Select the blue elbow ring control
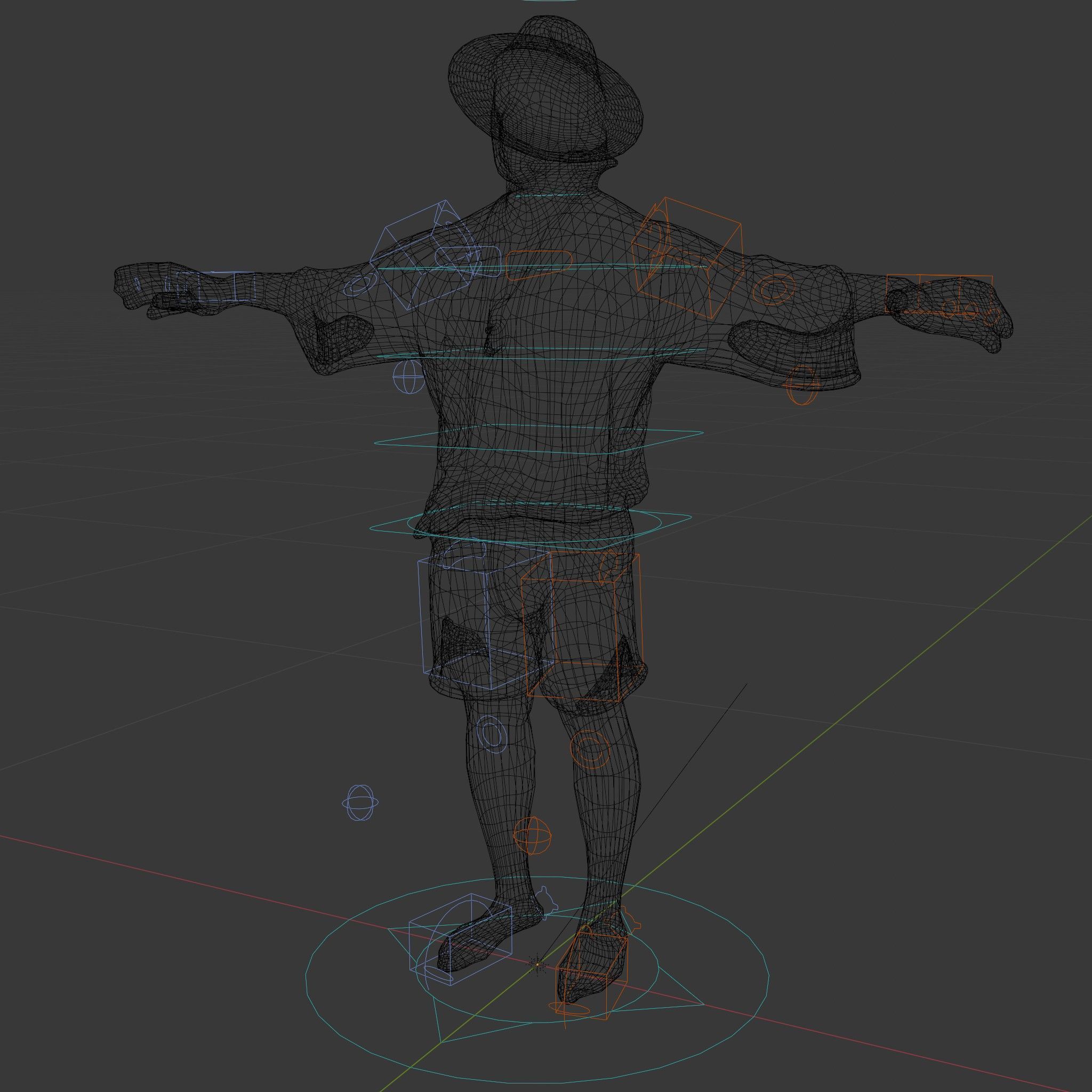Viewport: 1092px width, 1092px height. [x=359, y=284]
